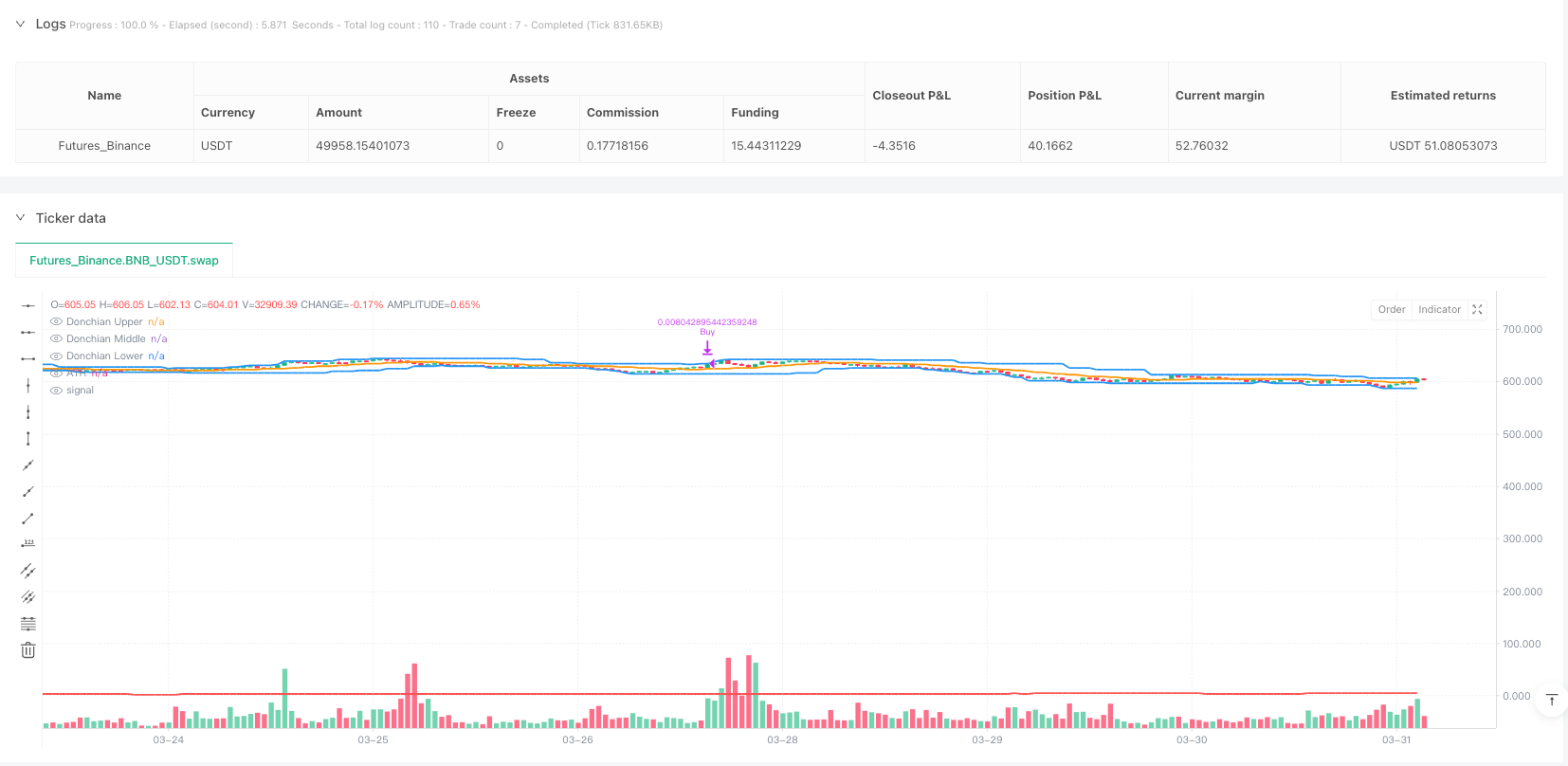Toggle visibility of Donchian Upper indicator

pos(56,322)
